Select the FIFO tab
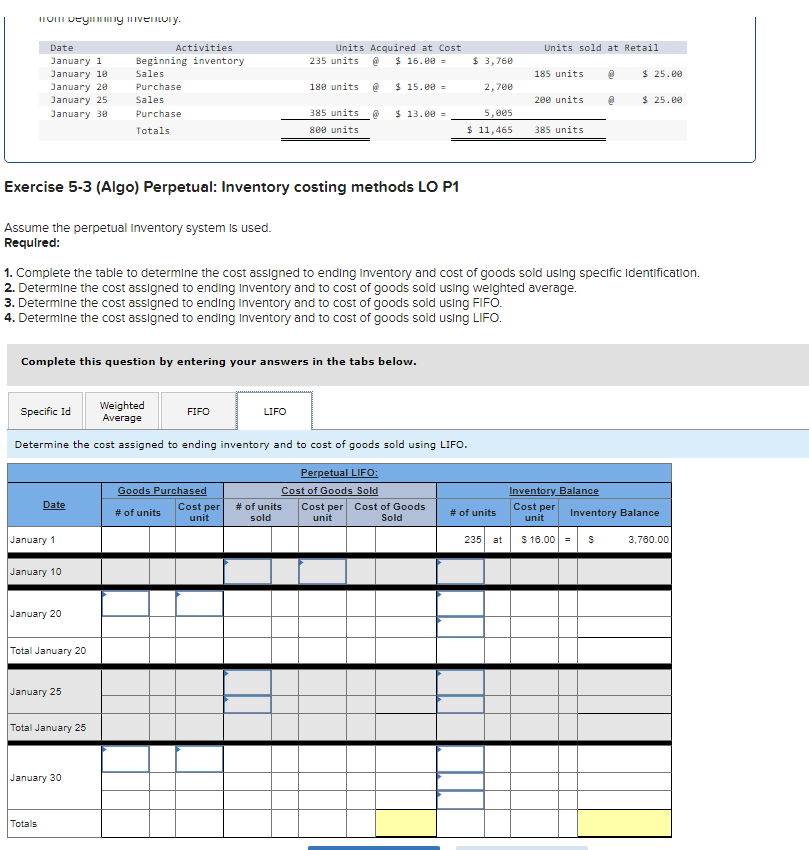 click(x=197, y=410)
